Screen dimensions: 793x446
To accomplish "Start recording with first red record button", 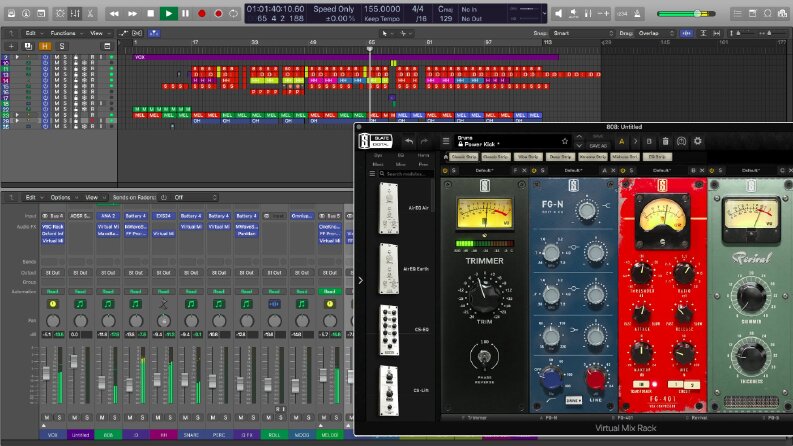I will tap(202, 14).
